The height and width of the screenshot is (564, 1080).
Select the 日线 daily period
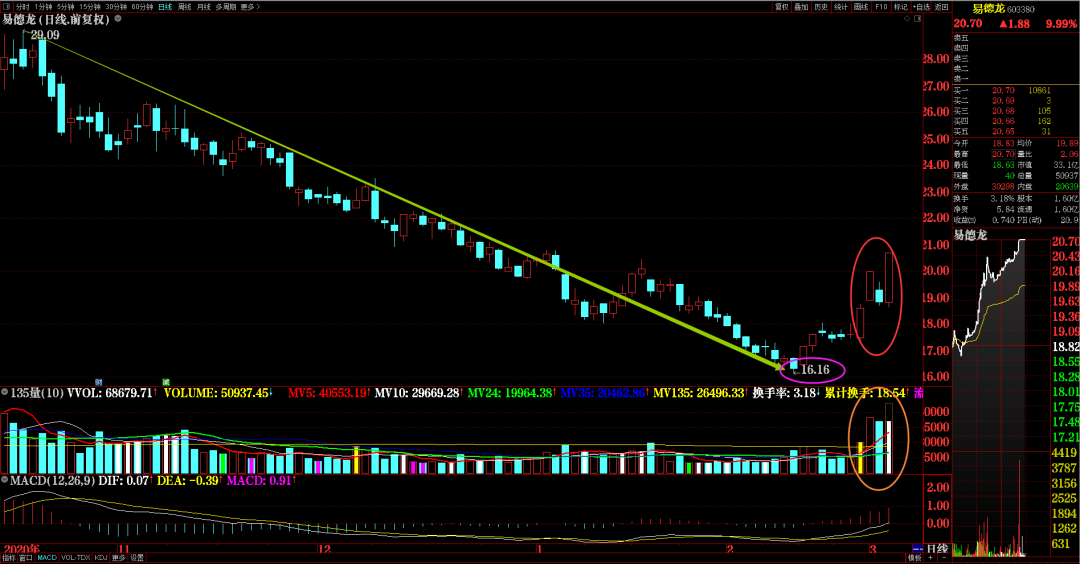click(165, 6)
